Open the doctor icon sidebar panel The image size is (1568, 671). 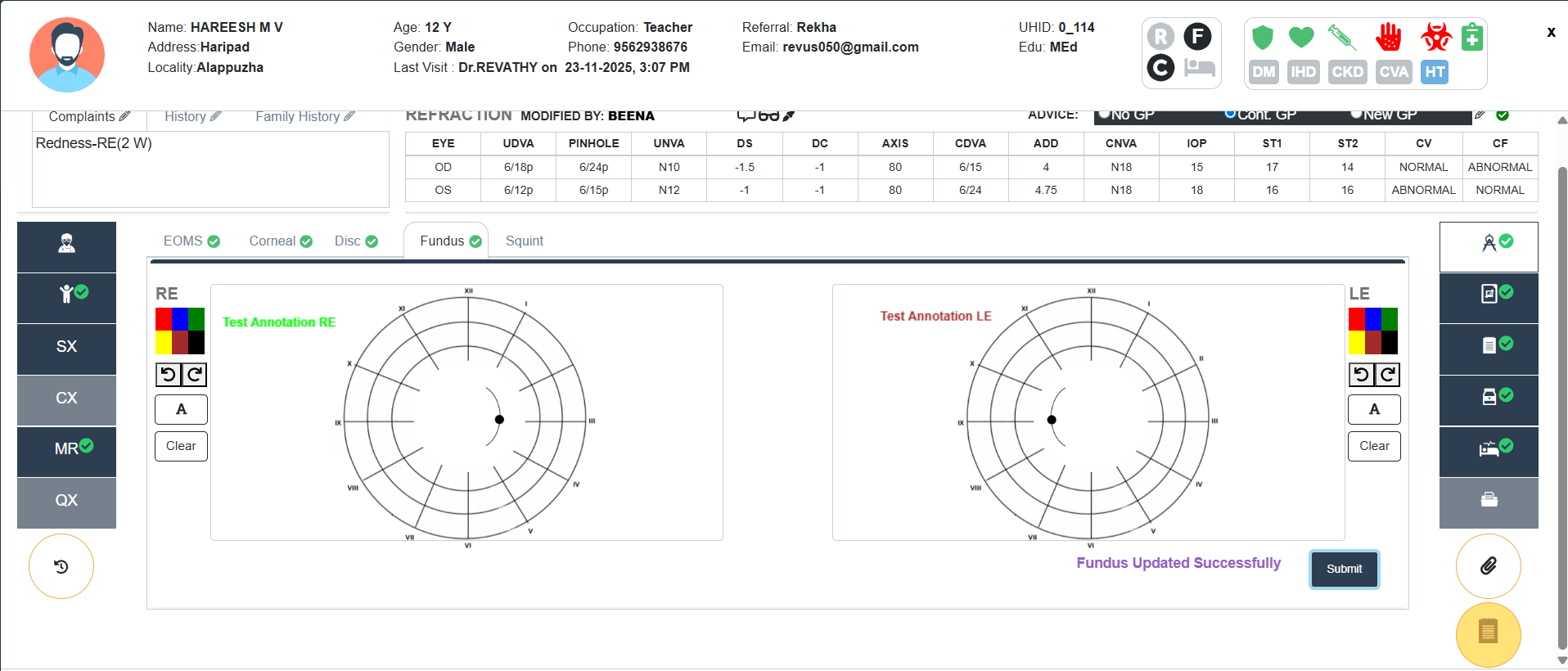click(66, 244)
